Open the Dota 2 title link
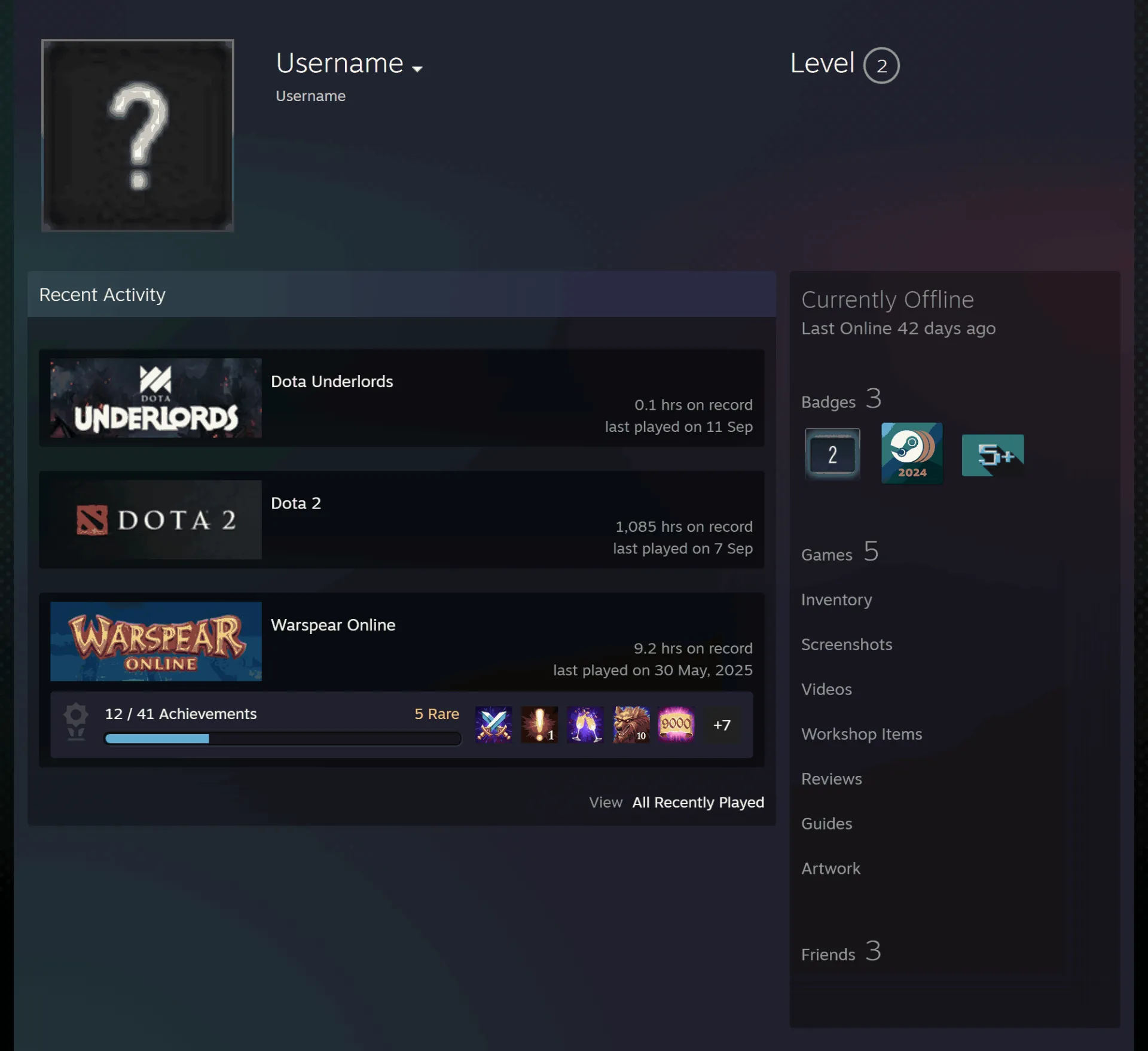This screenshot has height=1051, width=1148. point(296,503)
